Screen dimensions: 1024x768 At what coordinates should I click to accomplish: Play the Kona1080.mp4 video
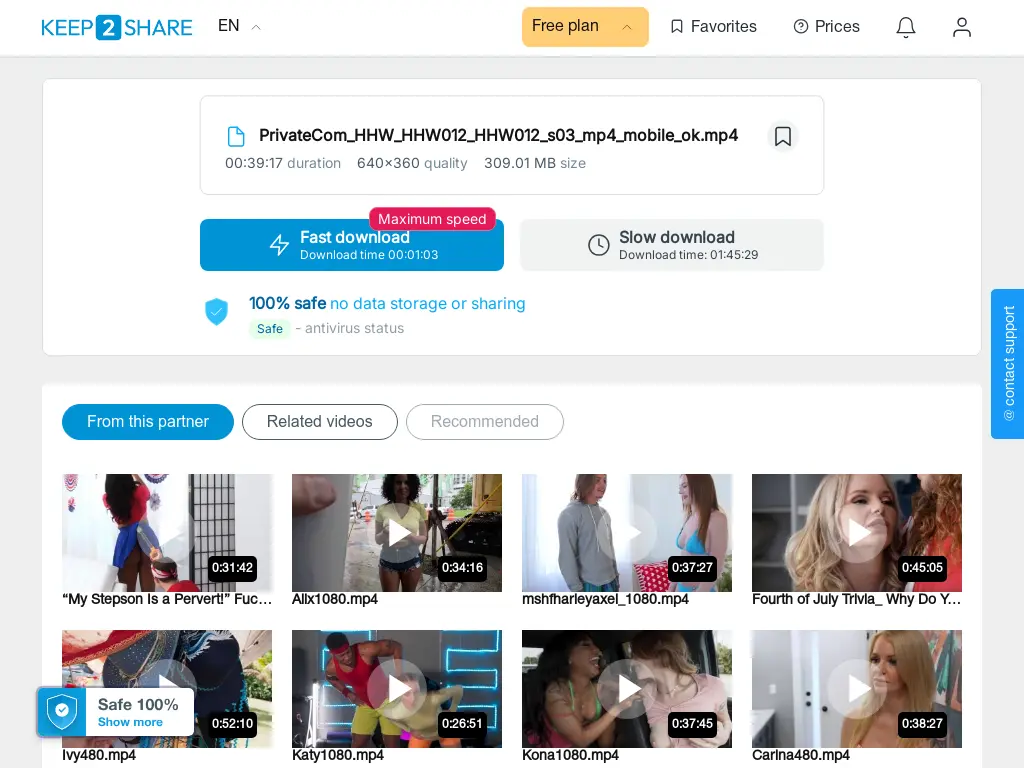pyautogui.click(x=627, y=688)
